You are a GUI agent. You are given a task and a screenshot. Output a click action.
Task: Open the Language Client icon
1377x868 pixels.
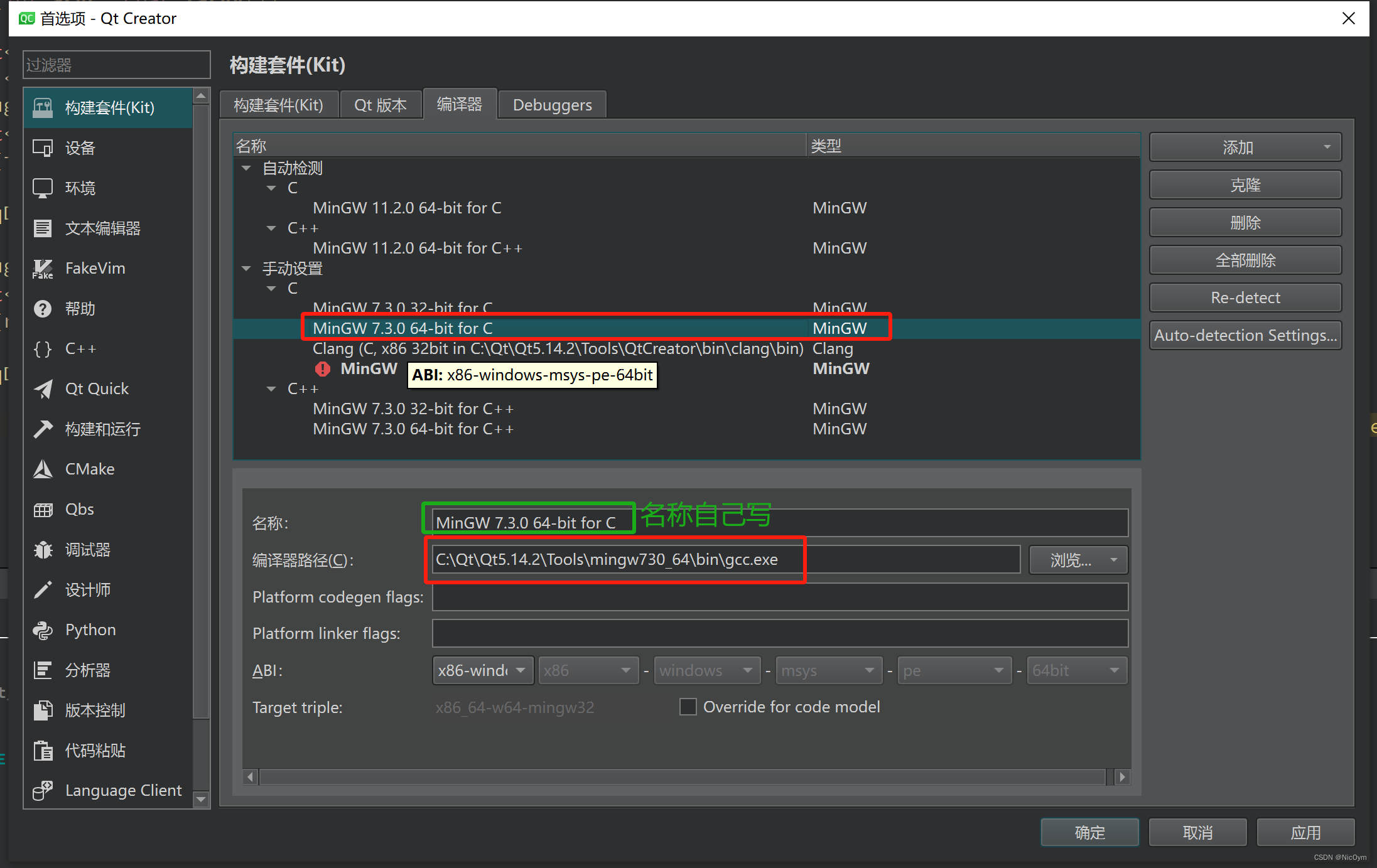43,791
